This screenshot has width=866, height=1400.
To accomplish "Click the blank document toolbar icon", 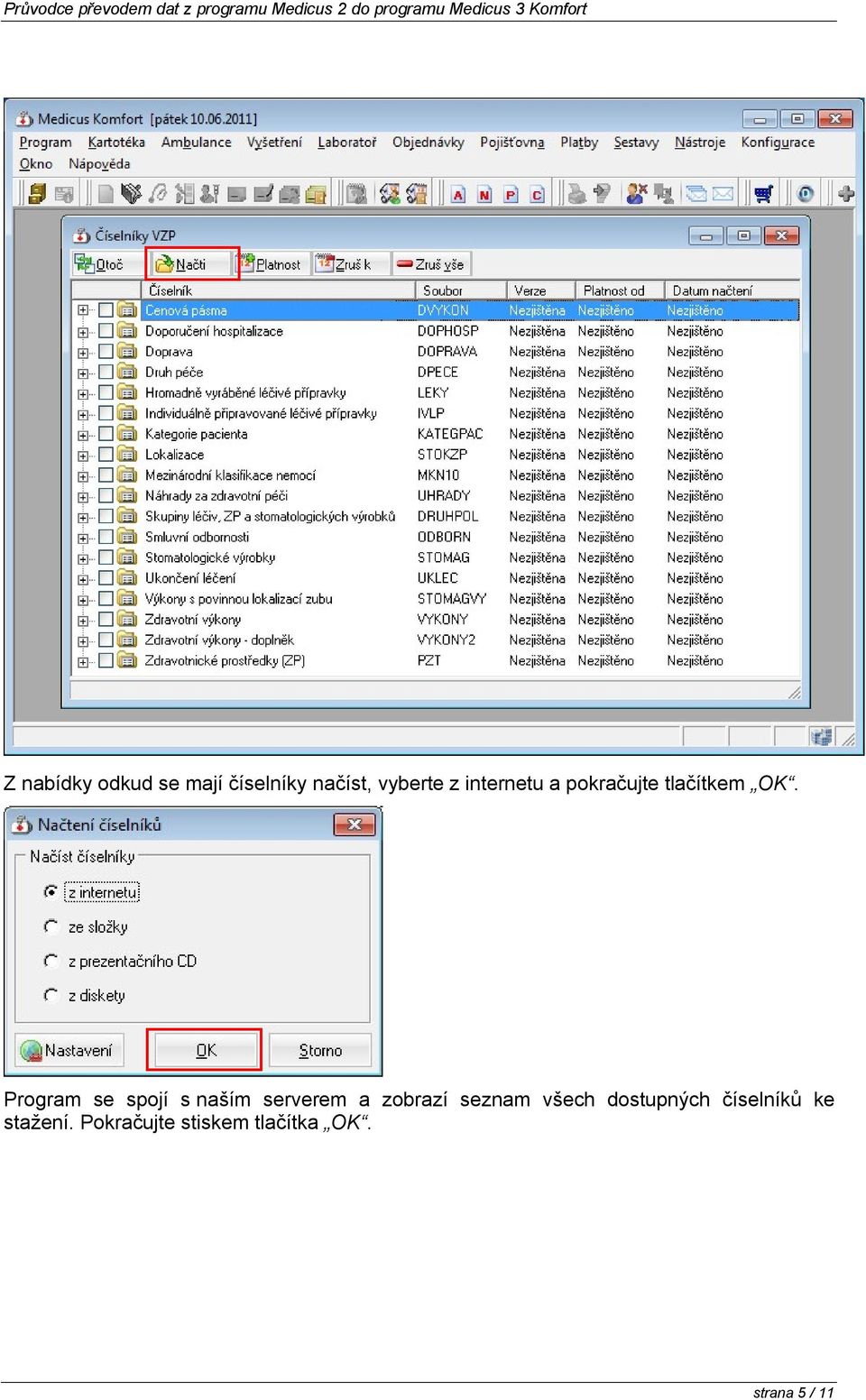I will [x=106, y=194].
